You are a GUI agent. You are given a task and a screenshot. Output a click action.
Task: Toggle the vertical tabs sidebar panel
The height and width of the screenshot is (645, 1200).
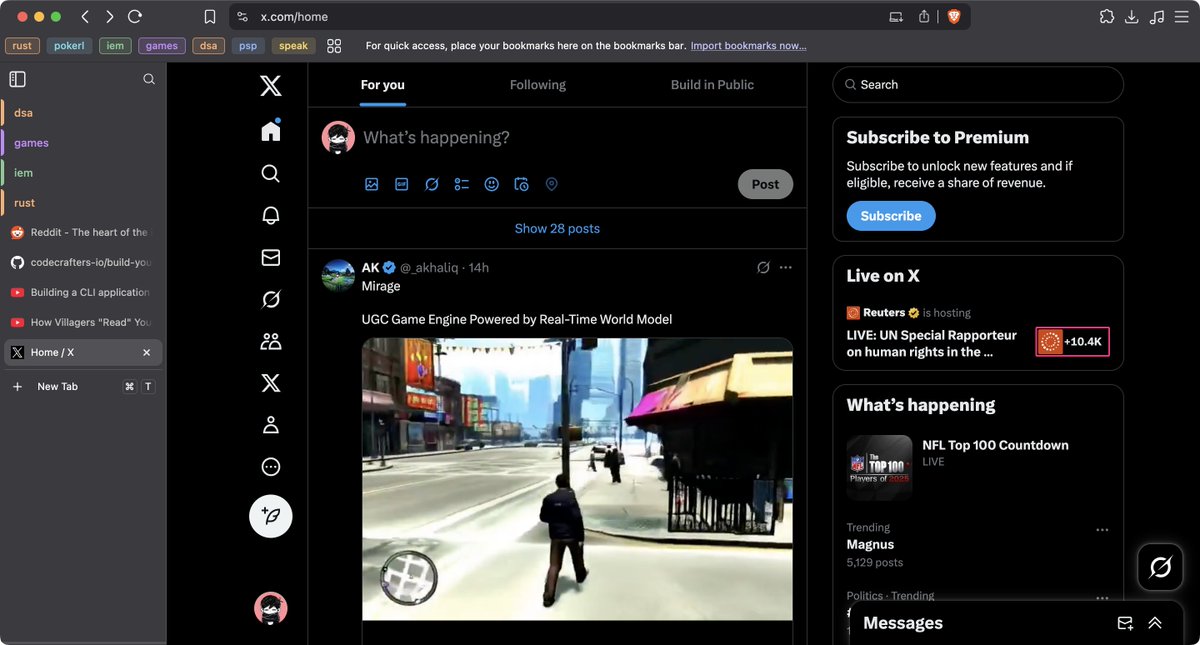[x=17, y=79]
